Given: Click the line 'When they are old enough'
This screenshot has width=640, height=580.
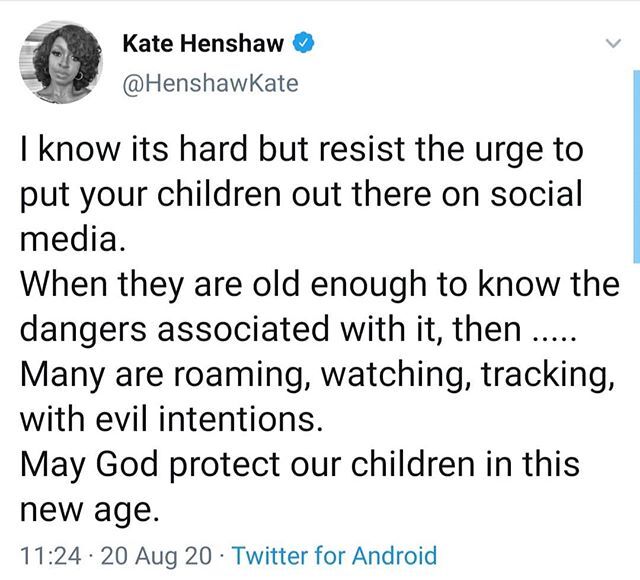Looking at the screenshot, I should point(320,284).
